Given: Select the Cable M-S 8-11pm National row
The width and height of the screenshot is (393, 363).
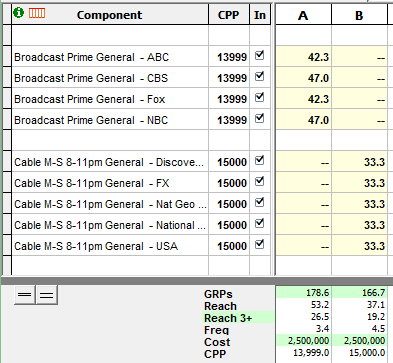Looking at the screenshot, I should coord(110,225).
